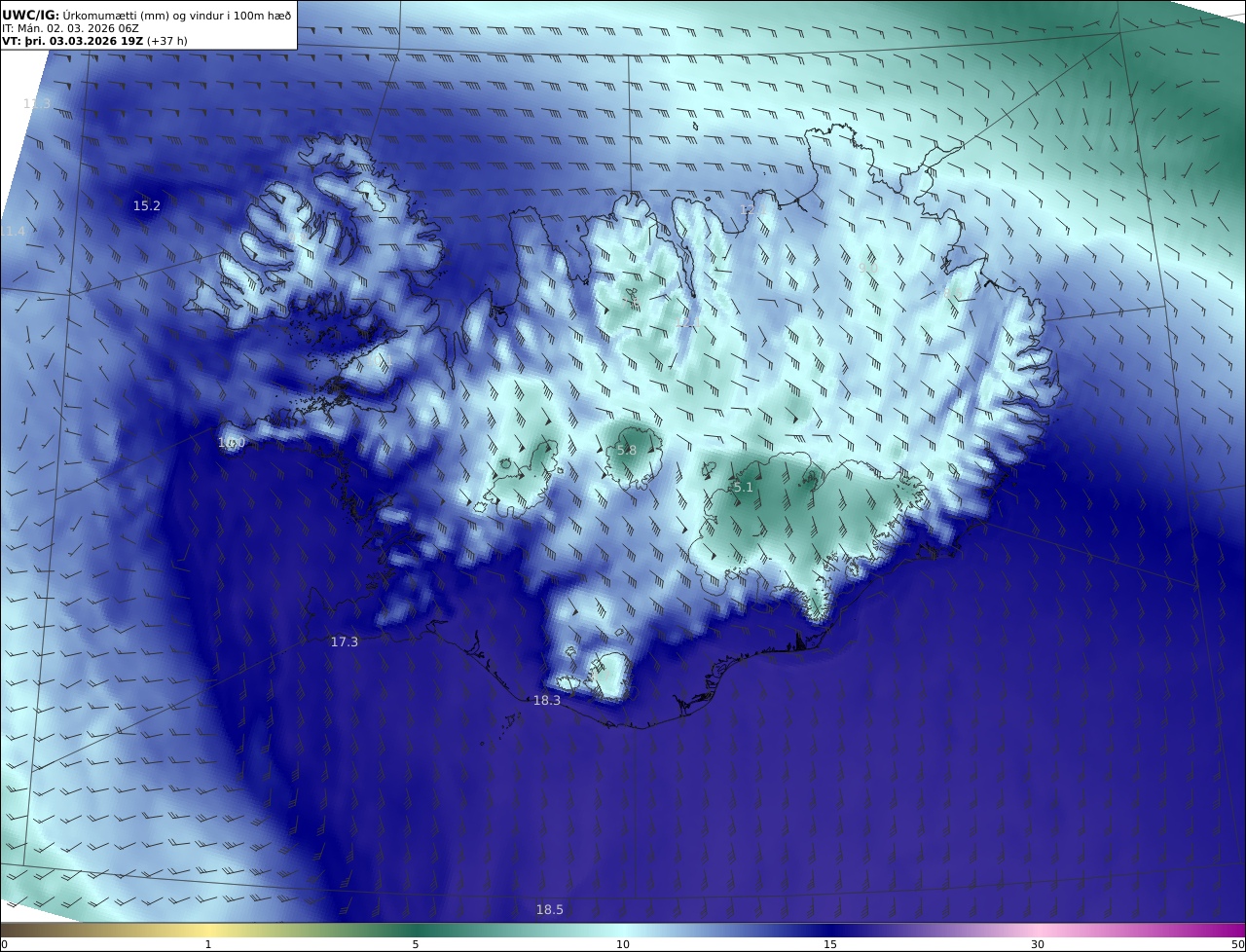Click the color bar tick label 50
1246x952 pixels.
point(1238,944)
